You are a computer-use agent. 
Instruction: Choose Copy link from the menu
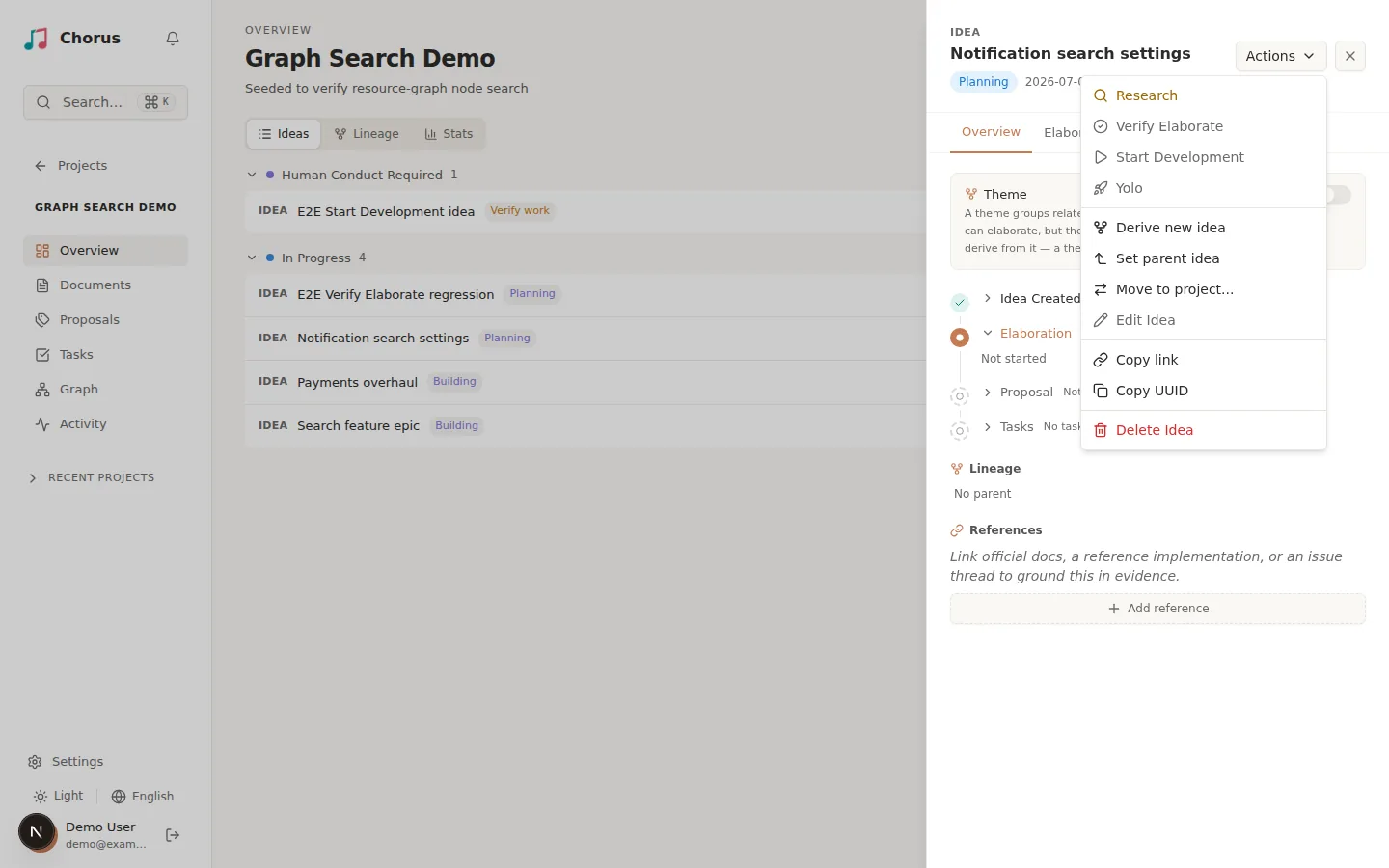tap(1204, 360)
